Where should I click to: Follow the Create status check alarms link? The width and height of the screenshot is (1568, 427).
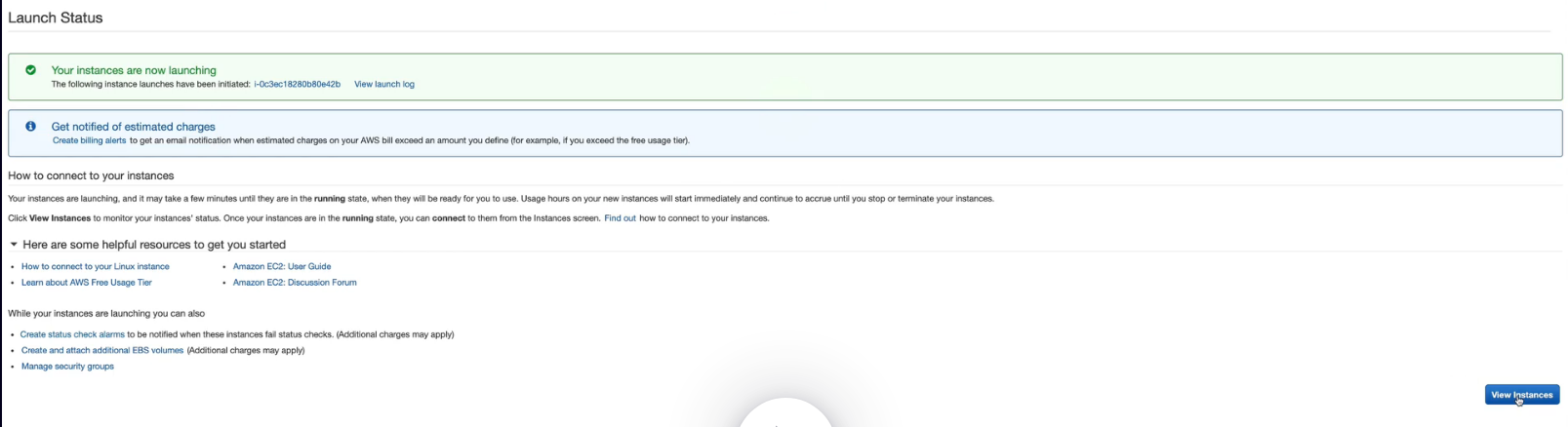pos(72,334)
